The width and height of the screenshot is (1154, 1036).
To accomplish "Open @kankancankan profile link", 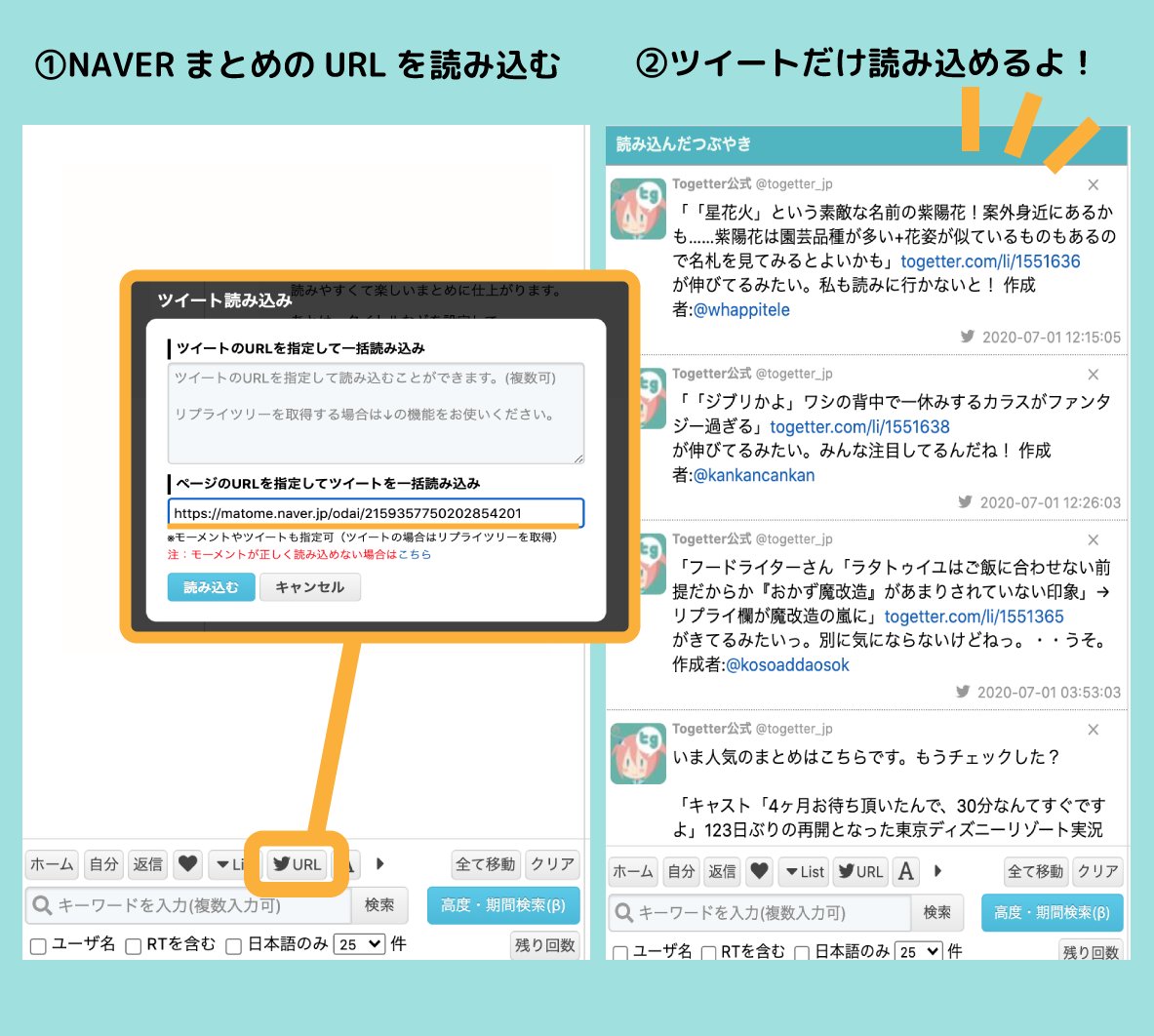I will [x=754, y=475].
